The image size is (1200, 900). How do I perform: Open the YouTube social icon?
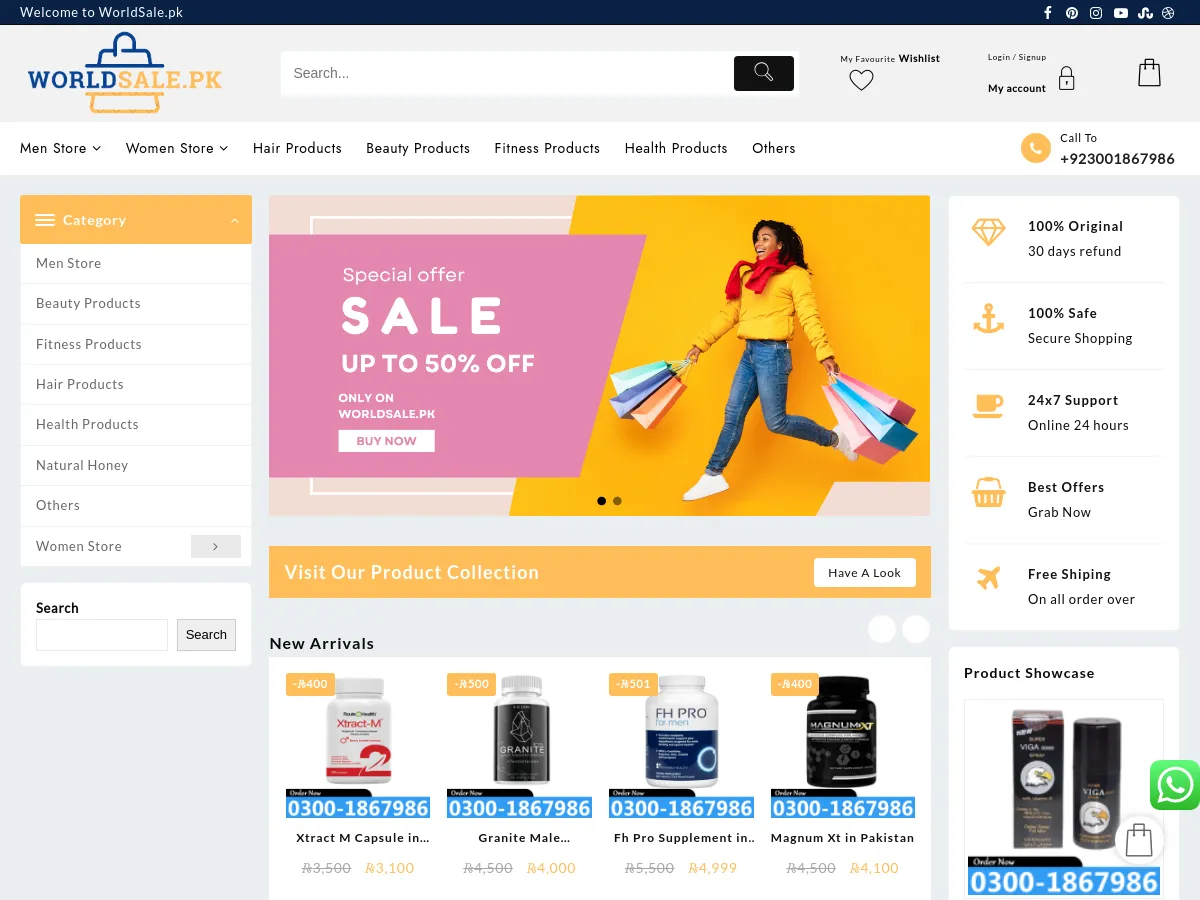pos(1121,12)
